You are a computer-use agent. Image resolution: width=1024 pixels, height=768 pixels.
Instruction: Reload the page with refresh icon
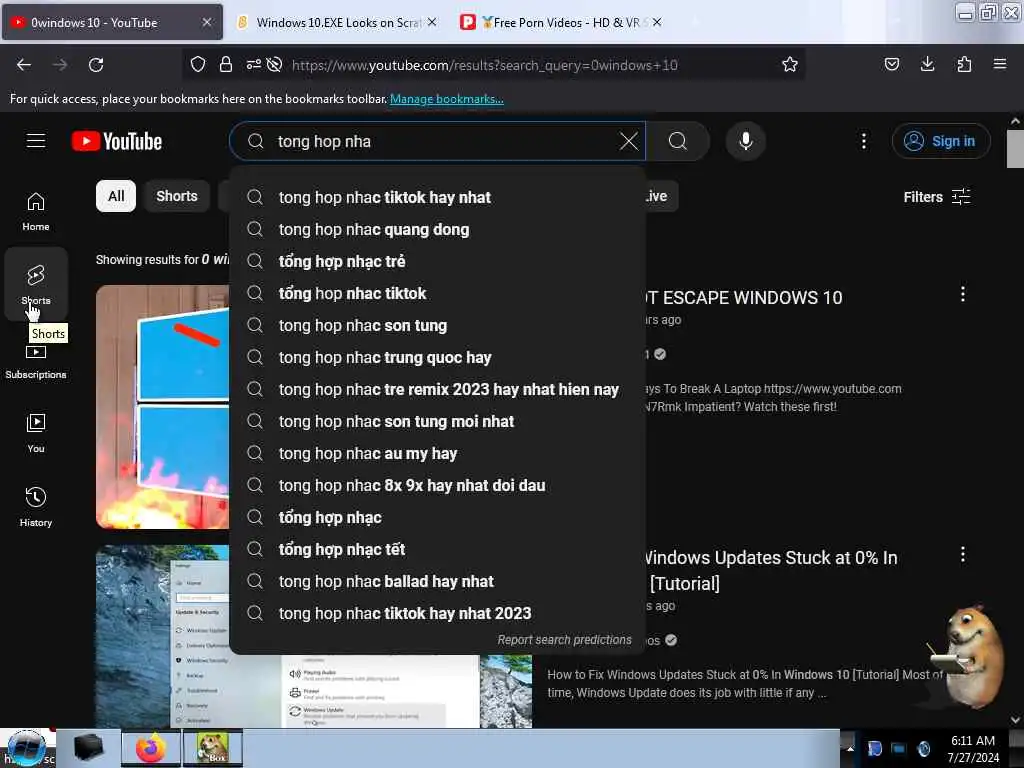coord(96,65)
